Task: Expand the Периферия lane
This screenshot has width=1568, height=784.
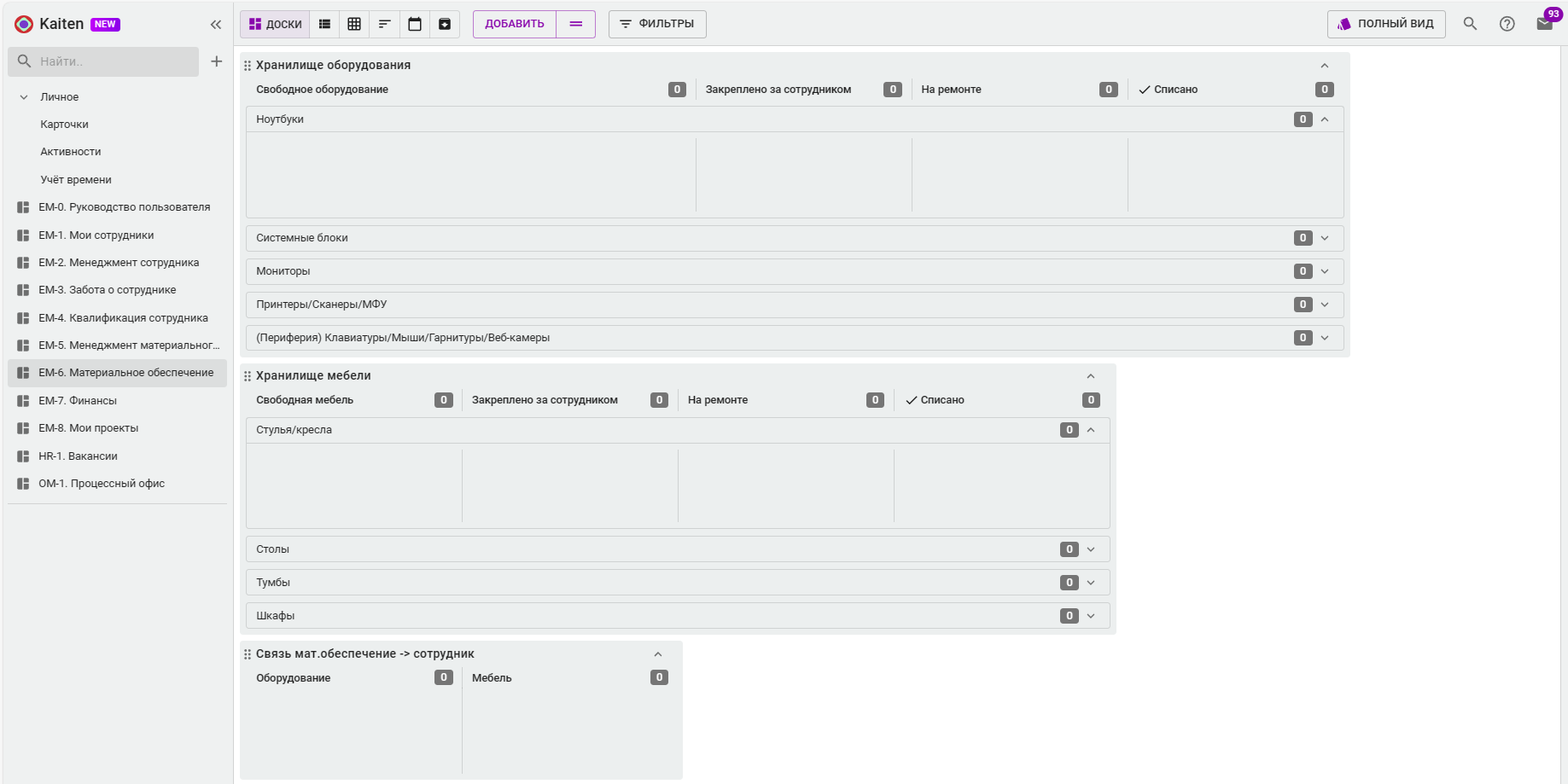Action: tap(1325, 338)
